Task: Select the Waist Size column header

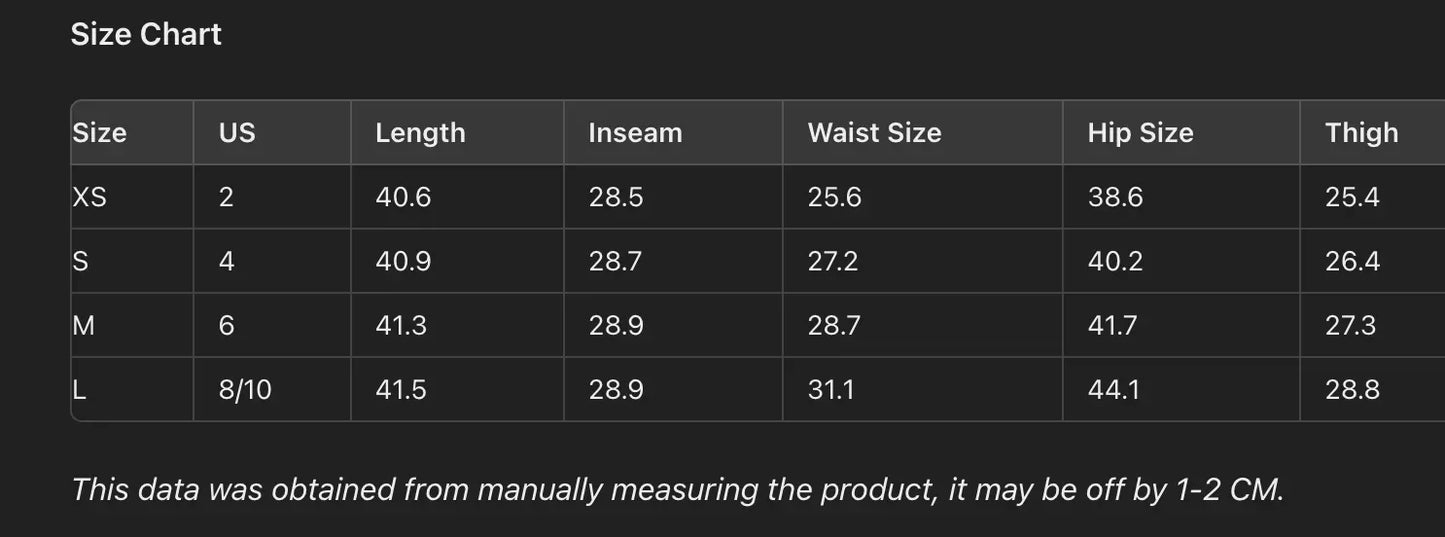Action: [x=874, y=133]
